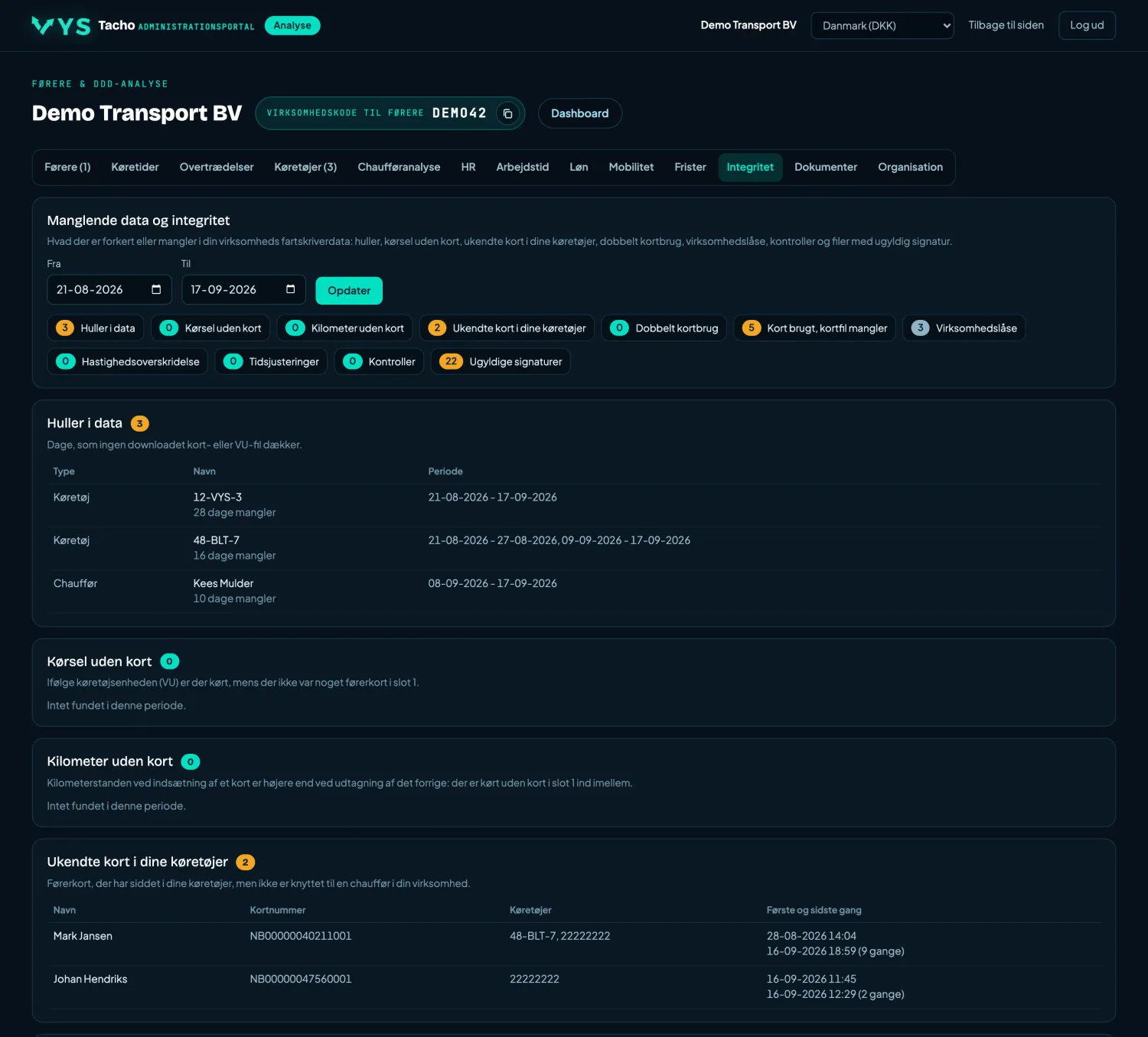Copy the company code DEM042

click(x=507, y=113)
